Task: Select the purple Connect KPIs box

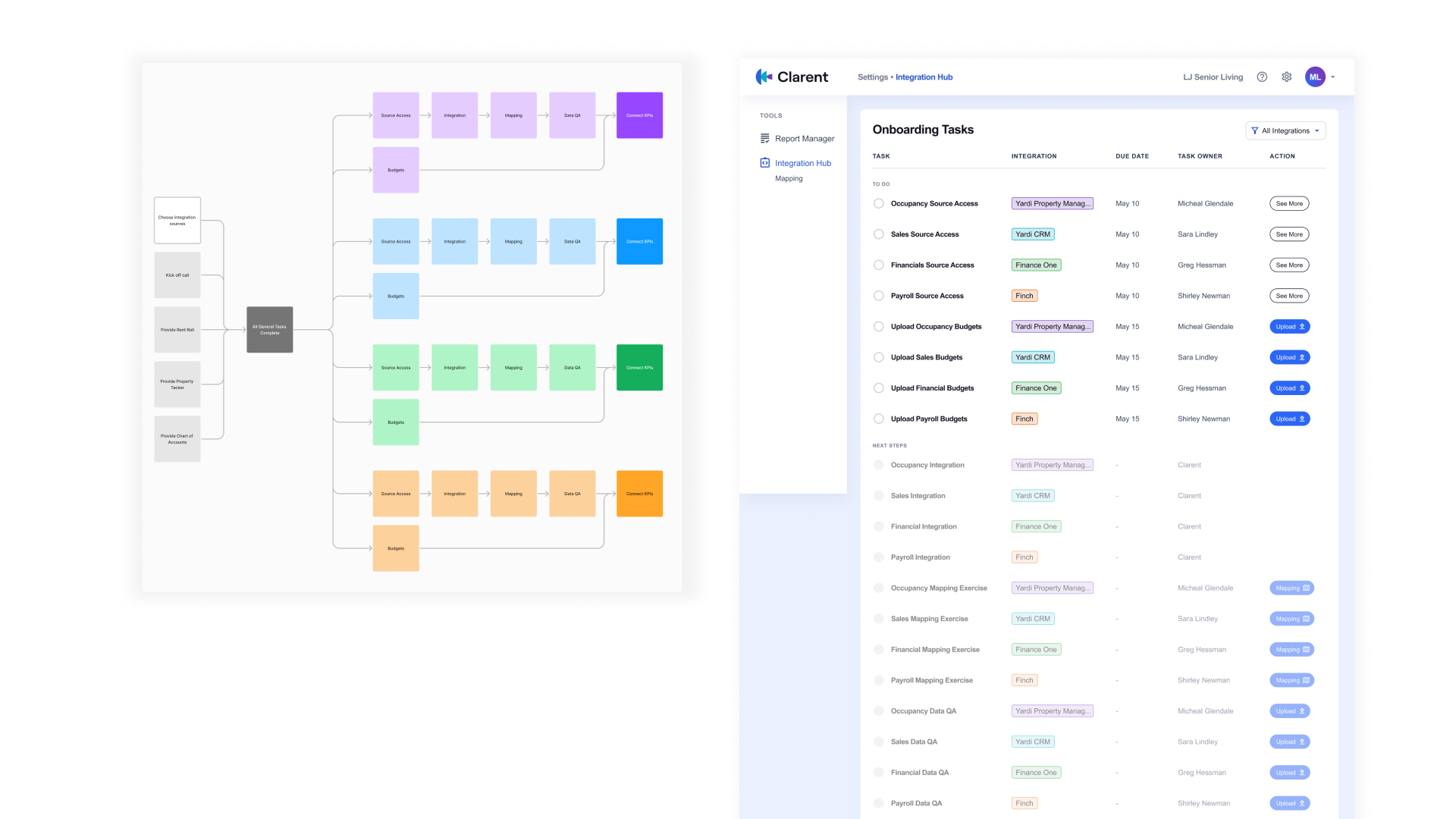Action: (639, 115)
